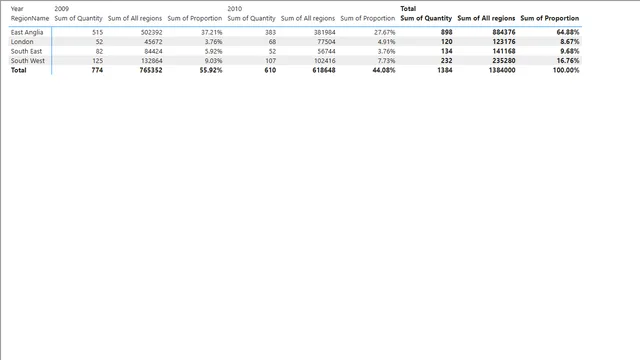Click the bold Total column group header
This screenshot has width=640, height=360.
[x=408, y=9]
